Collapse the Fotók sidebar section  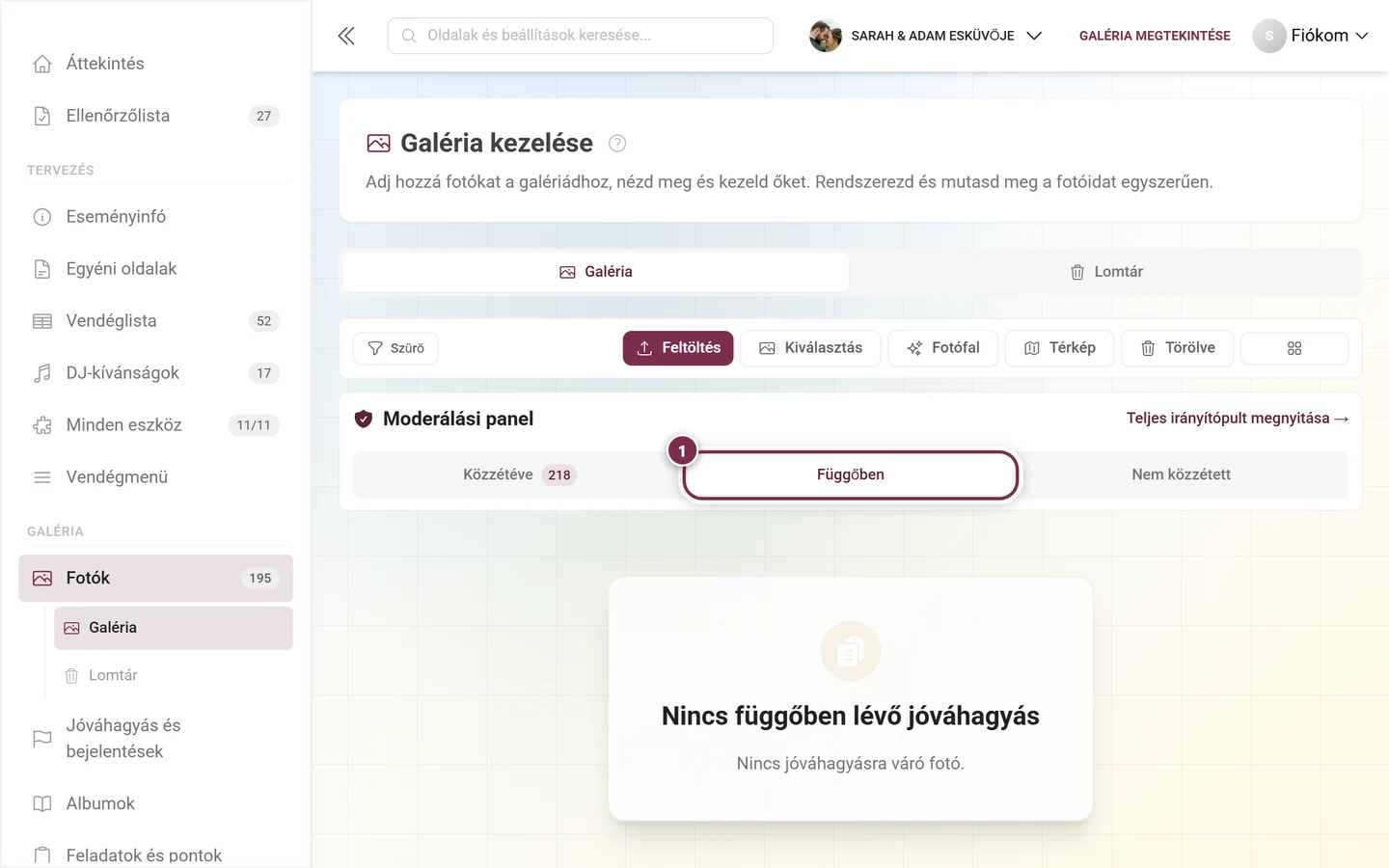(x=156, y=579)
